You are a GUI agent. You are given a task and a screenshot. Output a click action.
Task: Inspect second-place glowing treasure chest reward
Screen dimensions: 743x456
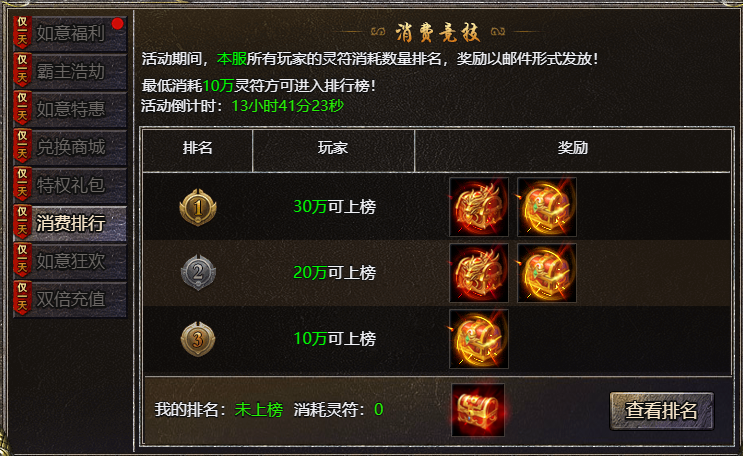547,273
